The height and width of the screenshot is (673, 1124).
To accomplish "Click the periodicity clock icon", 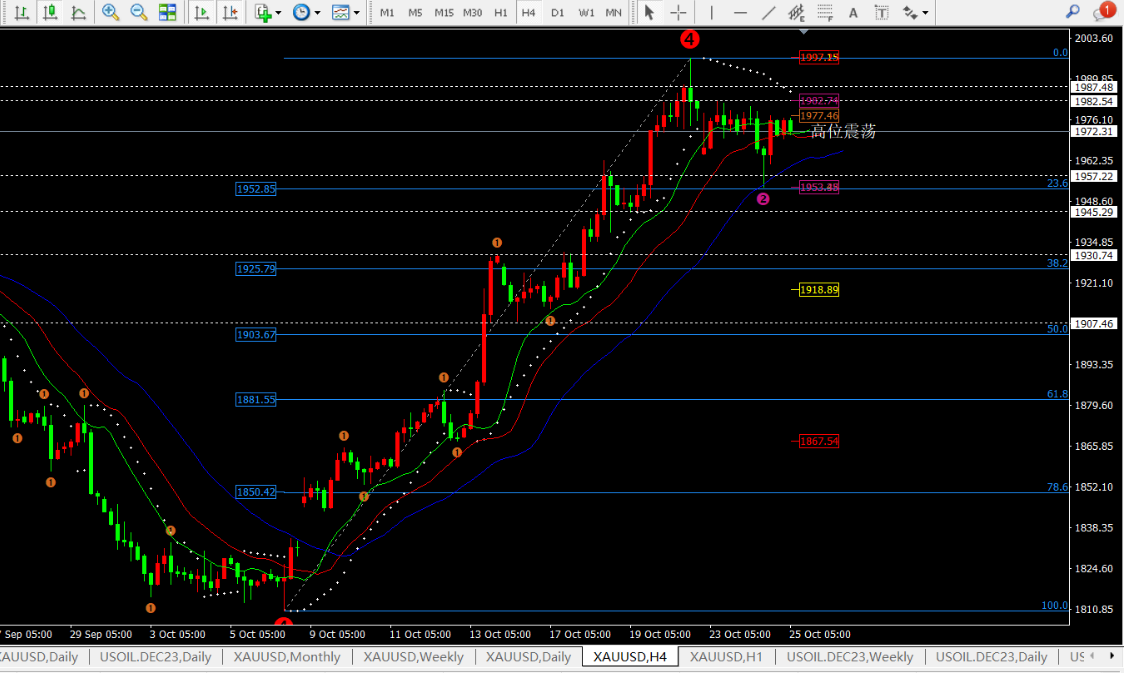I will pos(302,12).
